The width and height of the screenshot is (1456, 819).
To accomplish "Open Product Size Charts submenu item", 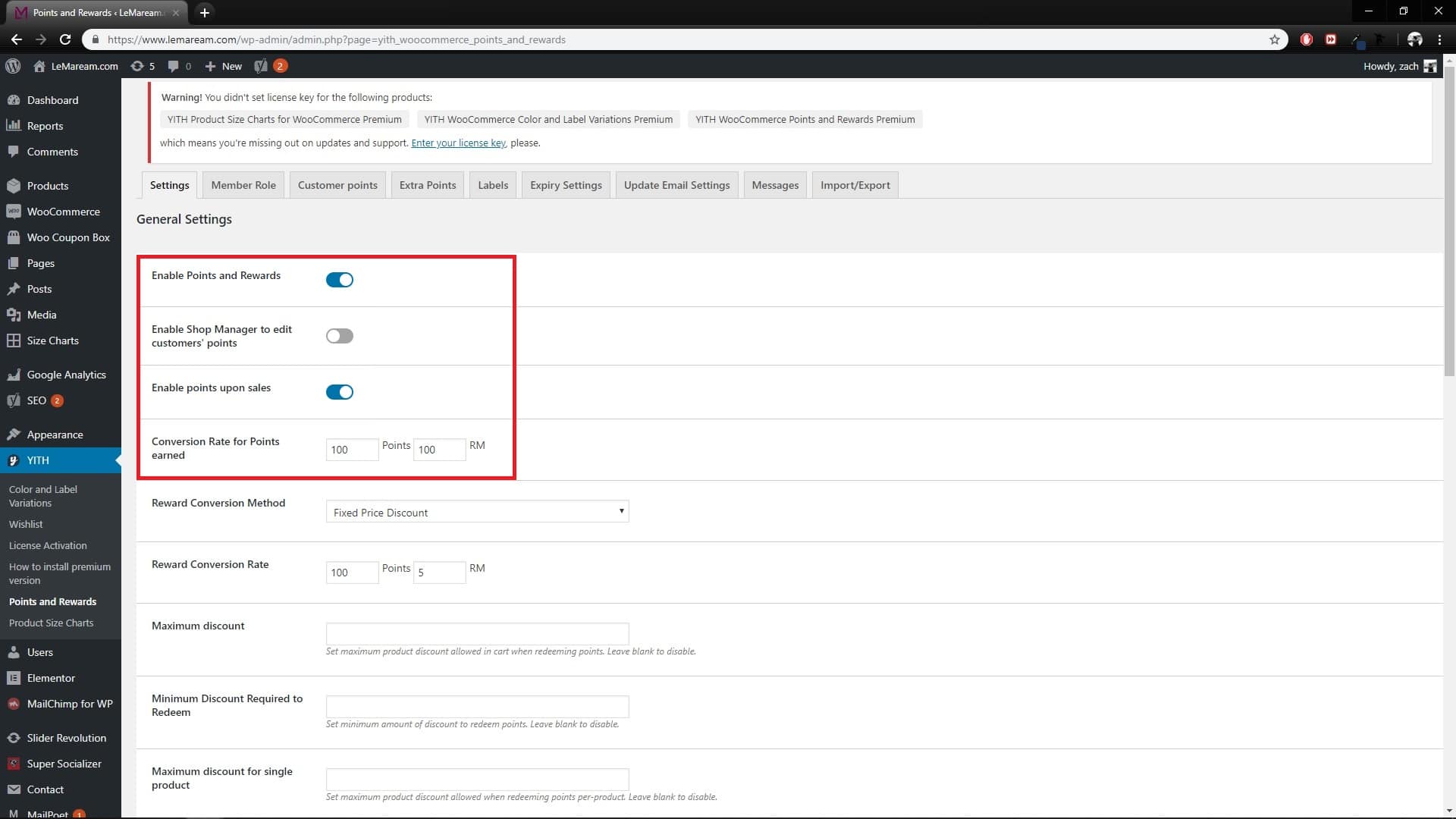I will click(x=52, y=623).
